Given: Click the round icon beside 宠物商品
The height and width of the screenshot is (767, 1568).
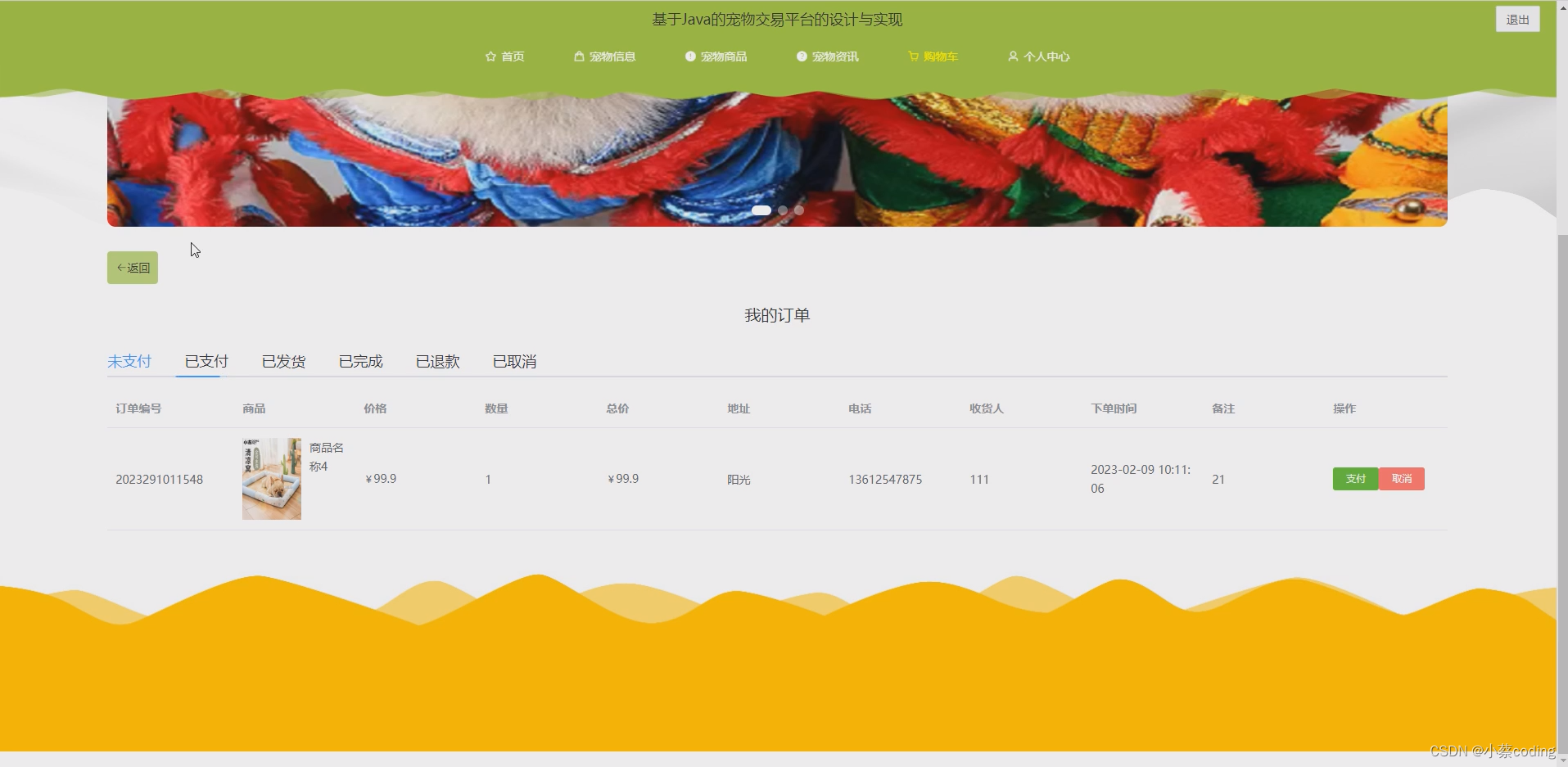Looking at the screenshot, I should point(690,56).
